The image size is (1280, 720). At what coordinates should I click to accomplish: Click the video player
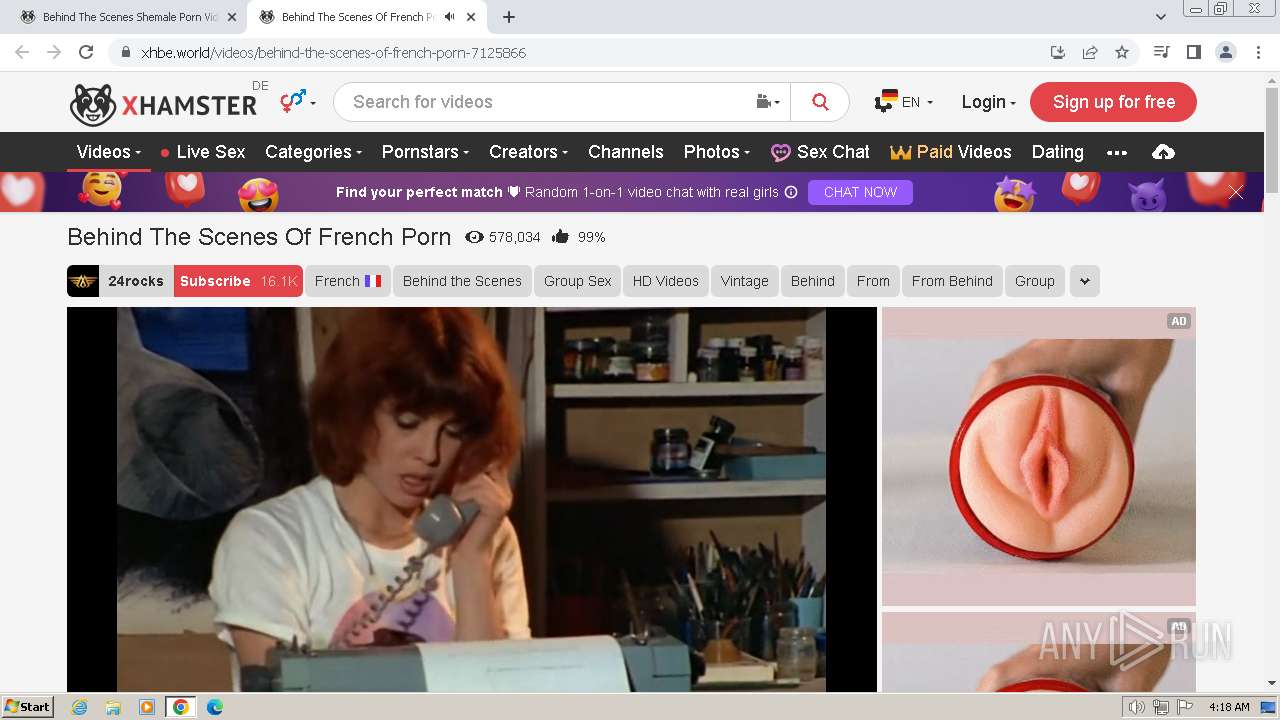(472, 499)
